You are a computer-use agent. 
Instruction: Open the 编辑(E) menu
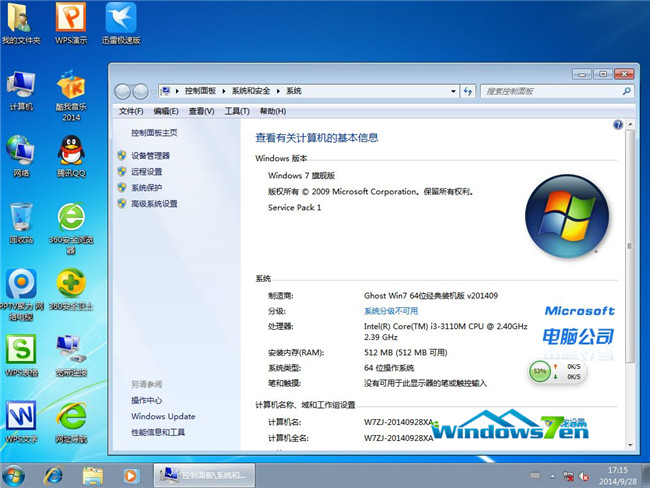[166, 111]
